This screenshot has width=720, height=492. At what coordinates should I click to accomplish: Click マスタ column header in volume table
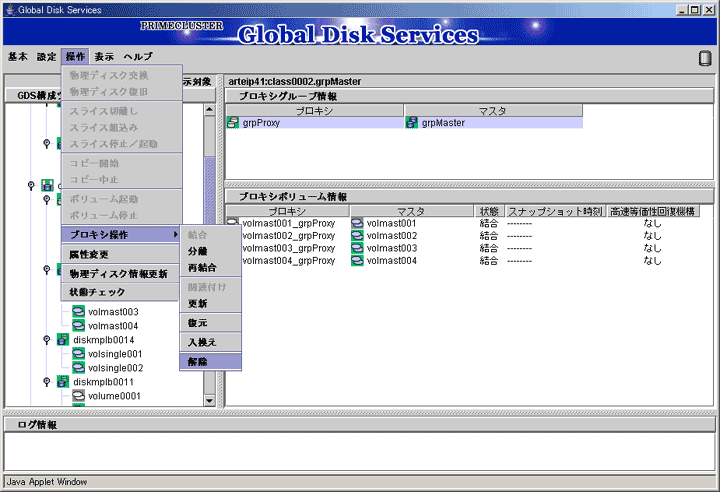[x=411, y=211]
